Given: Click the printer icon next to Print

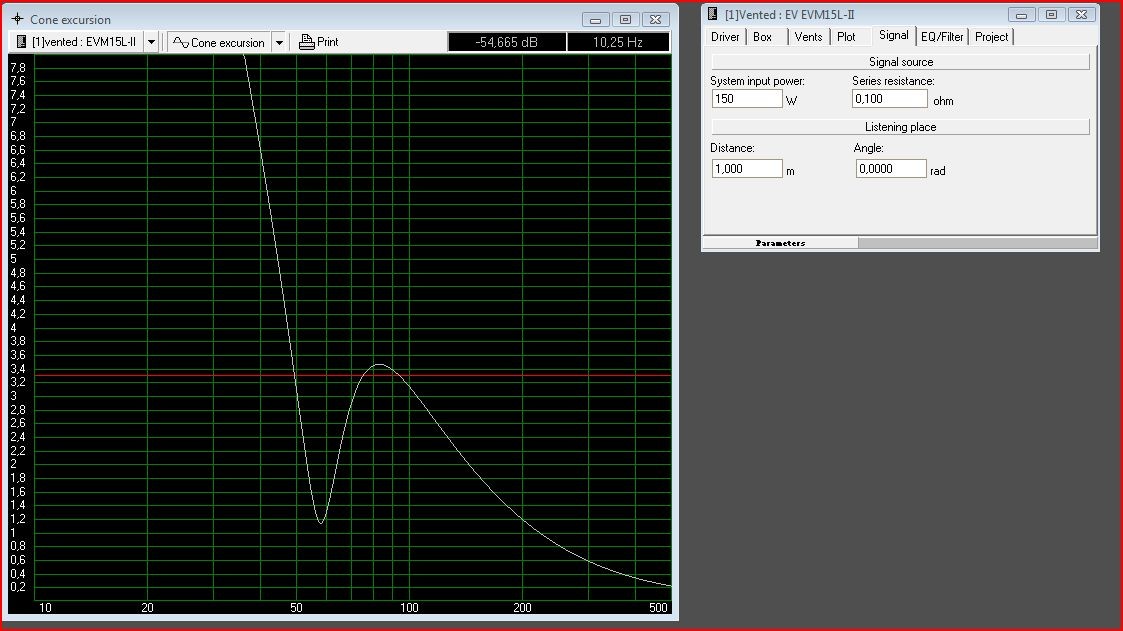Looking at the screenshot, I should point(307,42).
